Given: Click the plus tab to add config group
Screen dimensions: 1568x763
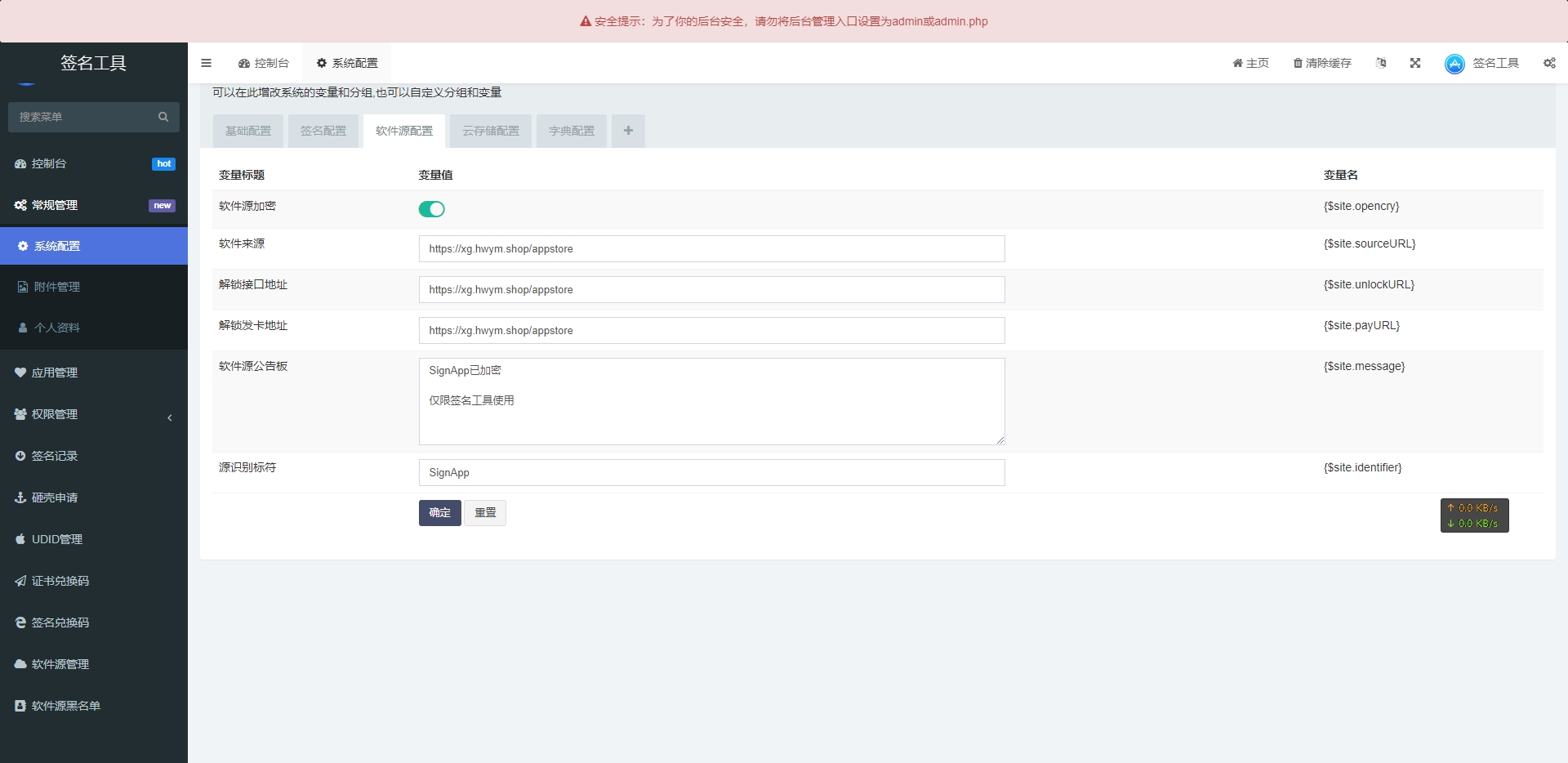Looking at the screenshot, I should [x=628, y=131].
